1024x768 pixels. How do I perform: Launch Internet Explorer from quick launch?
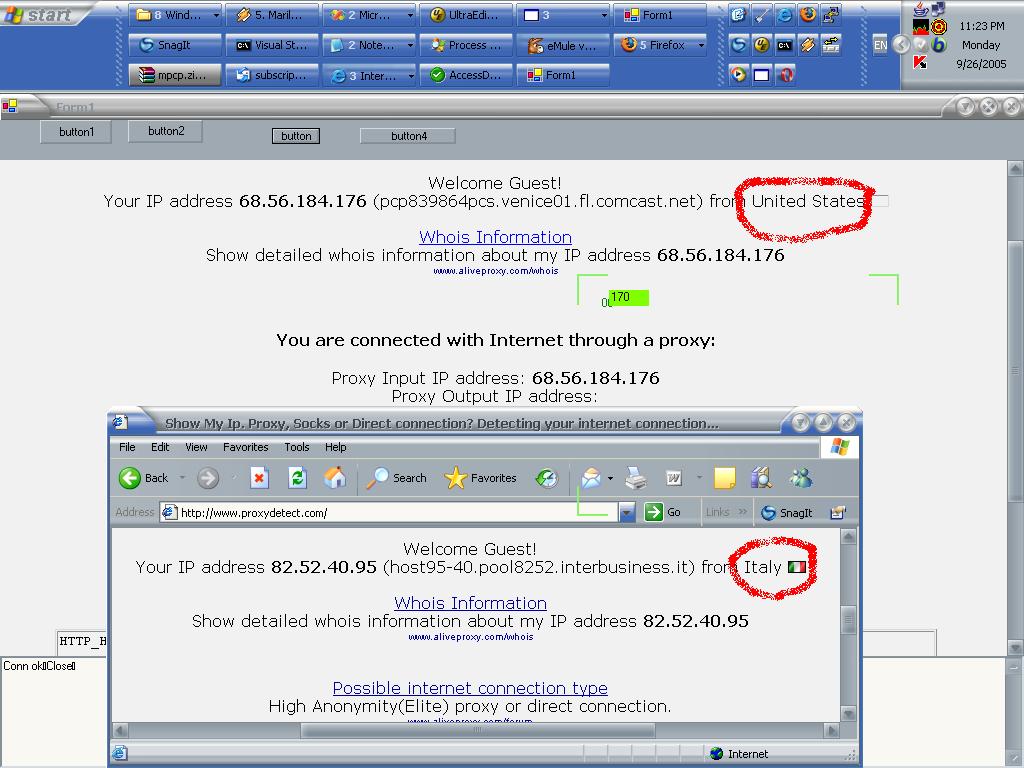coord(784,14)
